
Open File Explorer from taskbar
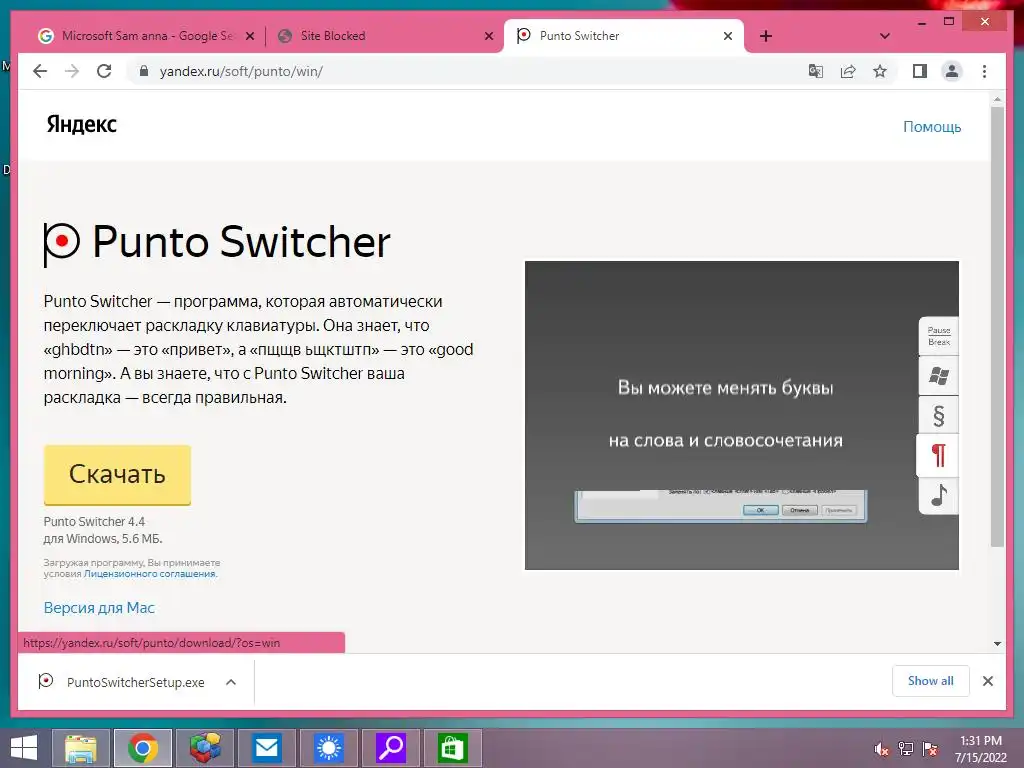[x=81, y=748]
